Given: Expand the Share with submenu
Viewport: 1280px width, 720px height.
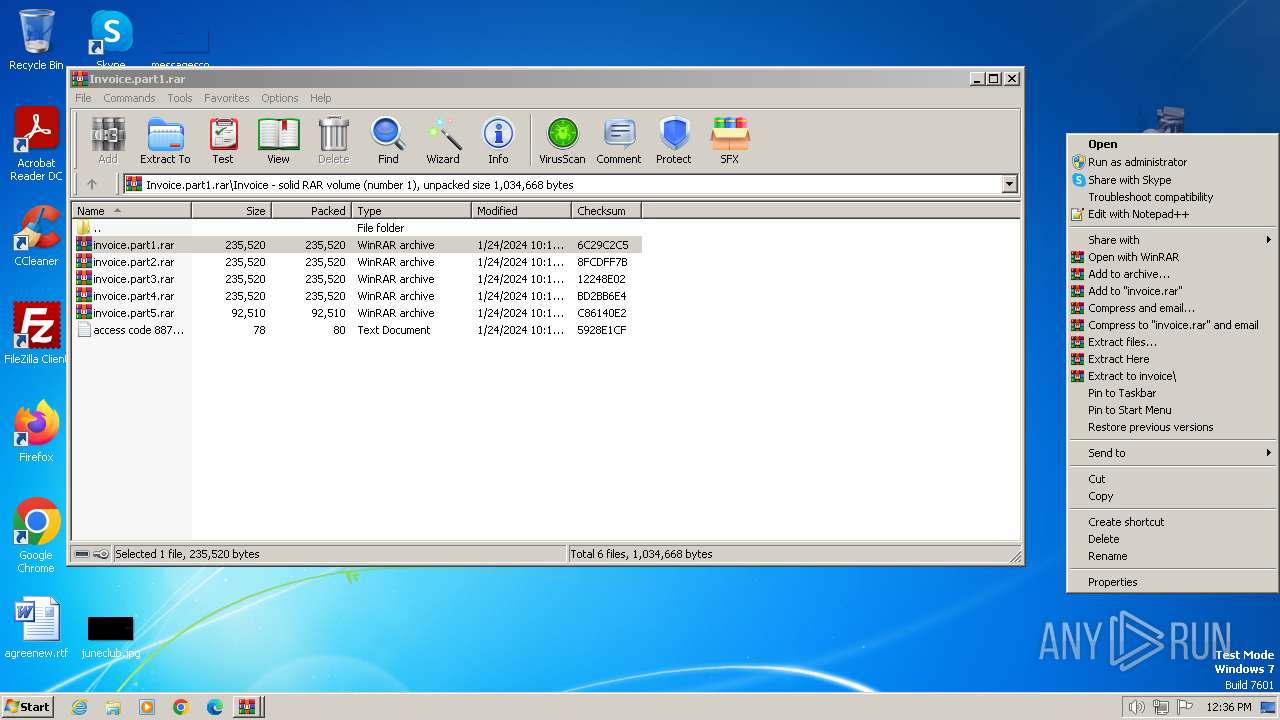Looking at the screenshot, I should 1173,240.
